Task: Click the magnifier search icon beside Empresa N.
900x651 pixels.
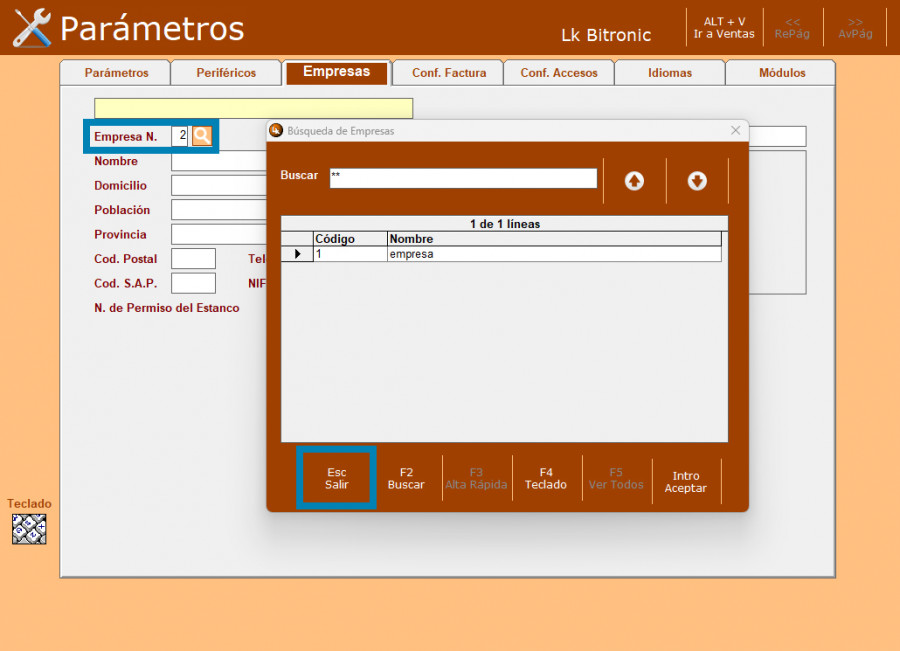Action: point(202,135)
